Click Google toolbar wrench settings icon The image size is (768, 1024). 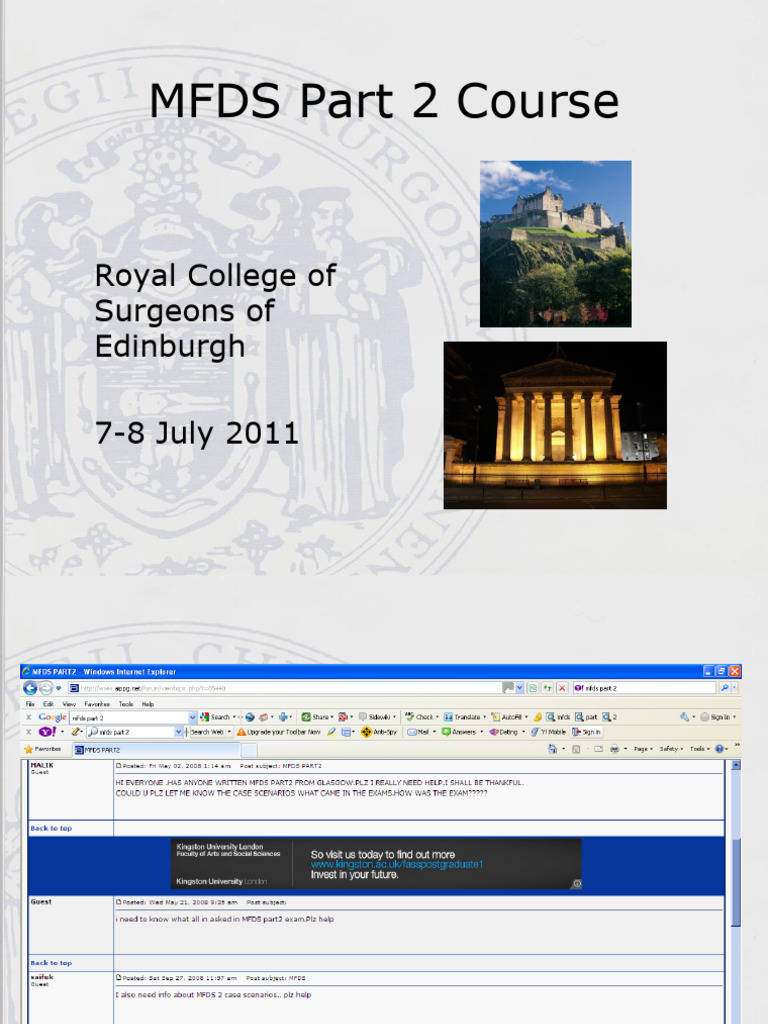pos(684,717)
